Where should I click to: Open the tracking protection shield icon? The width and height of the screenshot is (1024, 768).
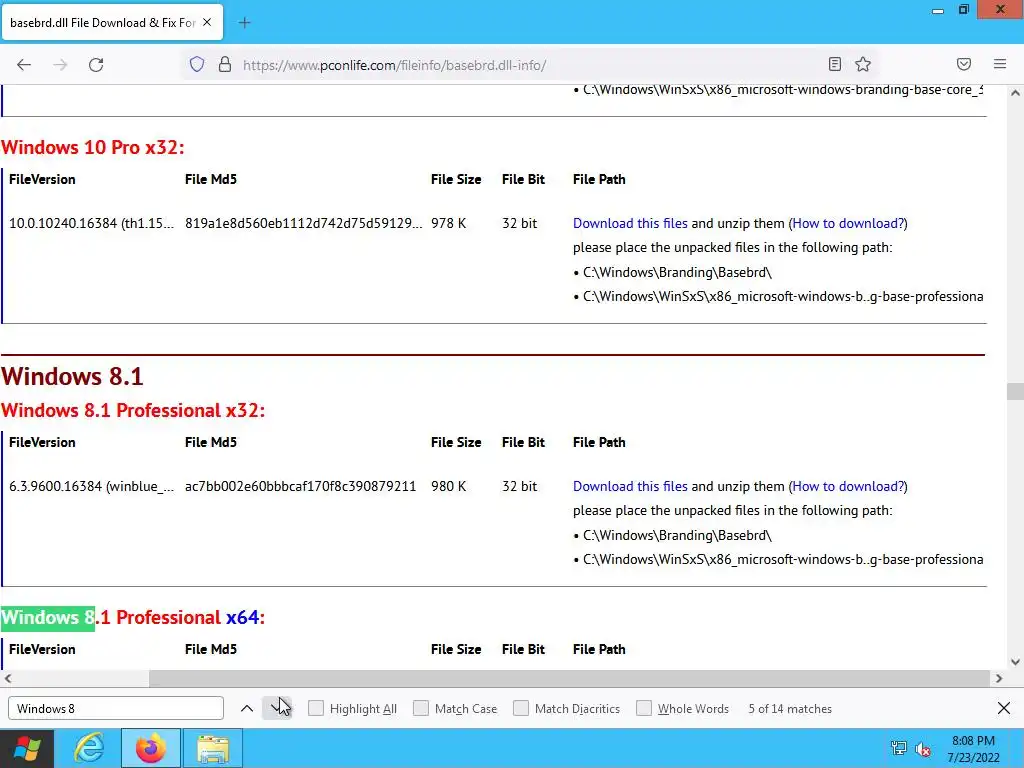click(197, 64)
